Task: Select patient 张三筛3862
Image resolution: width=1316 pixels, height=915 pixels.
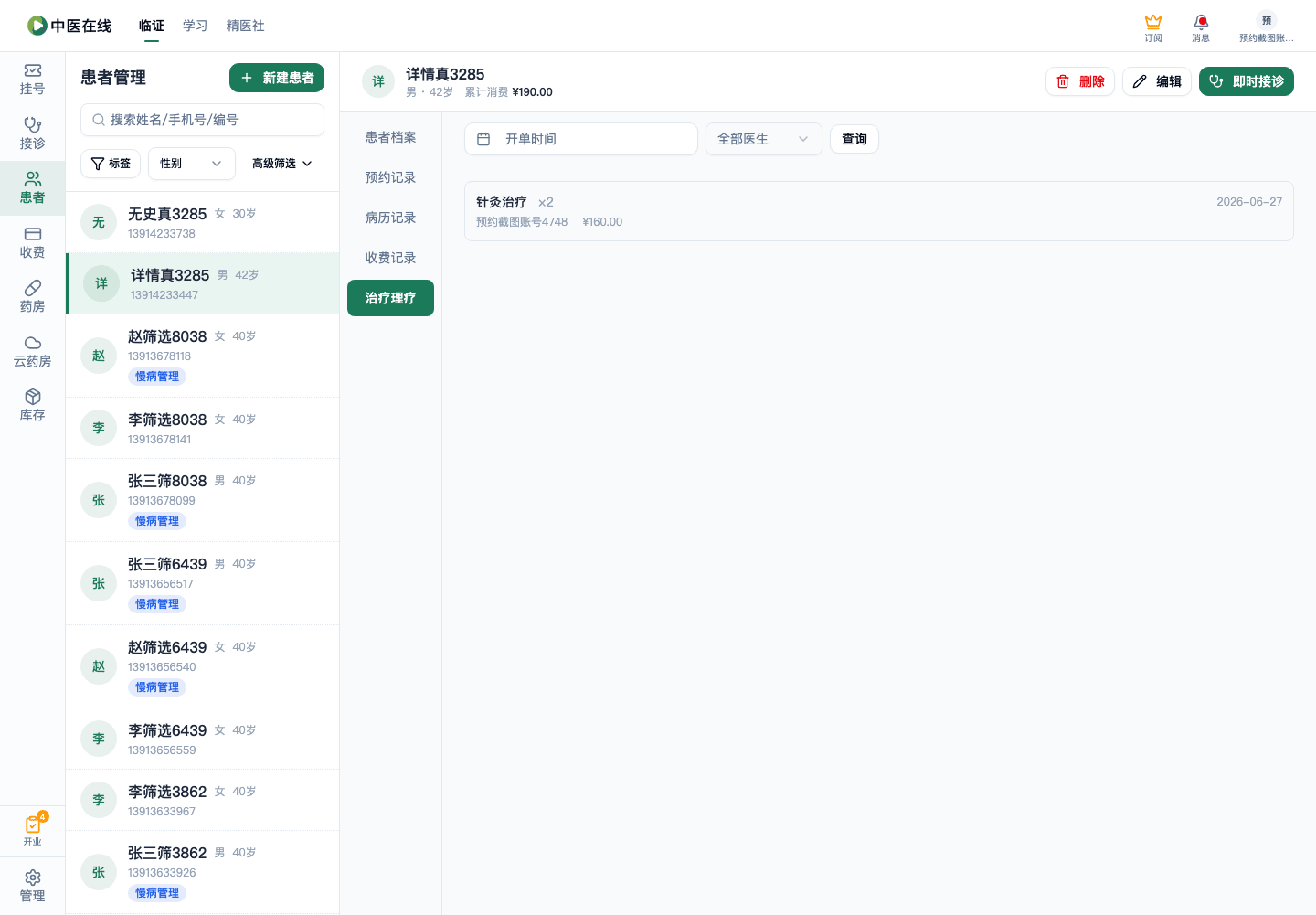Action: click(x=203, y=872)
